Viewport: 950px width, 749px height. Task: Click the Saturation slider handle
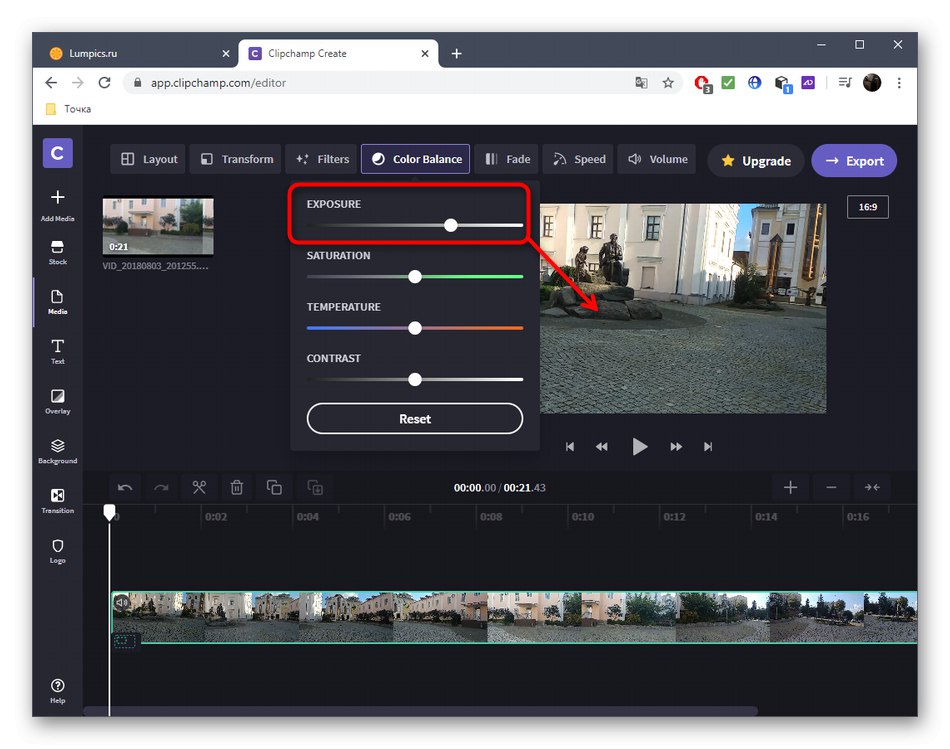point(415,276)
